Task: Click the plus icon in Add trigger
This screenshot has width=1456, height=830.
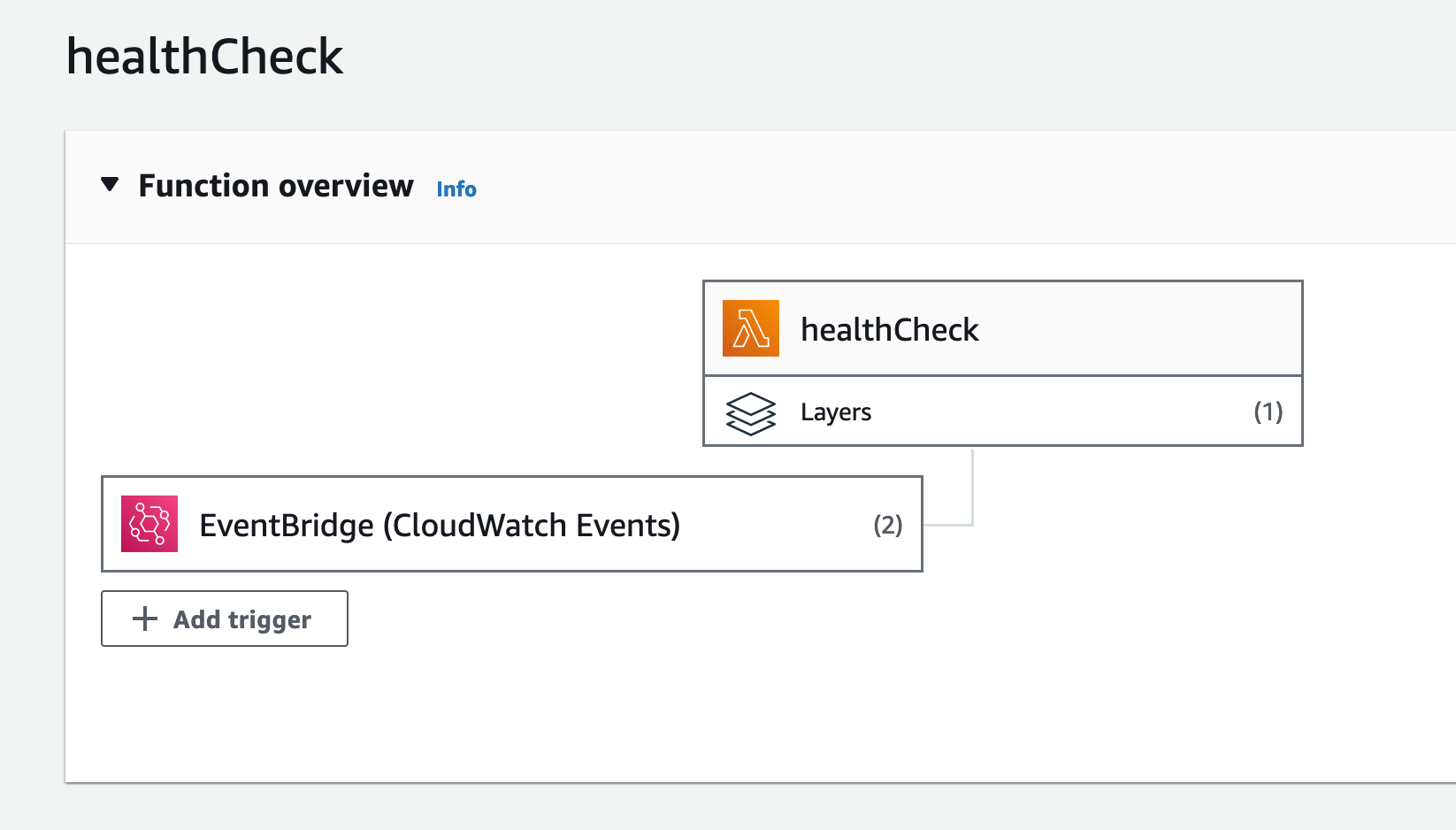Action: click(145, 619)
